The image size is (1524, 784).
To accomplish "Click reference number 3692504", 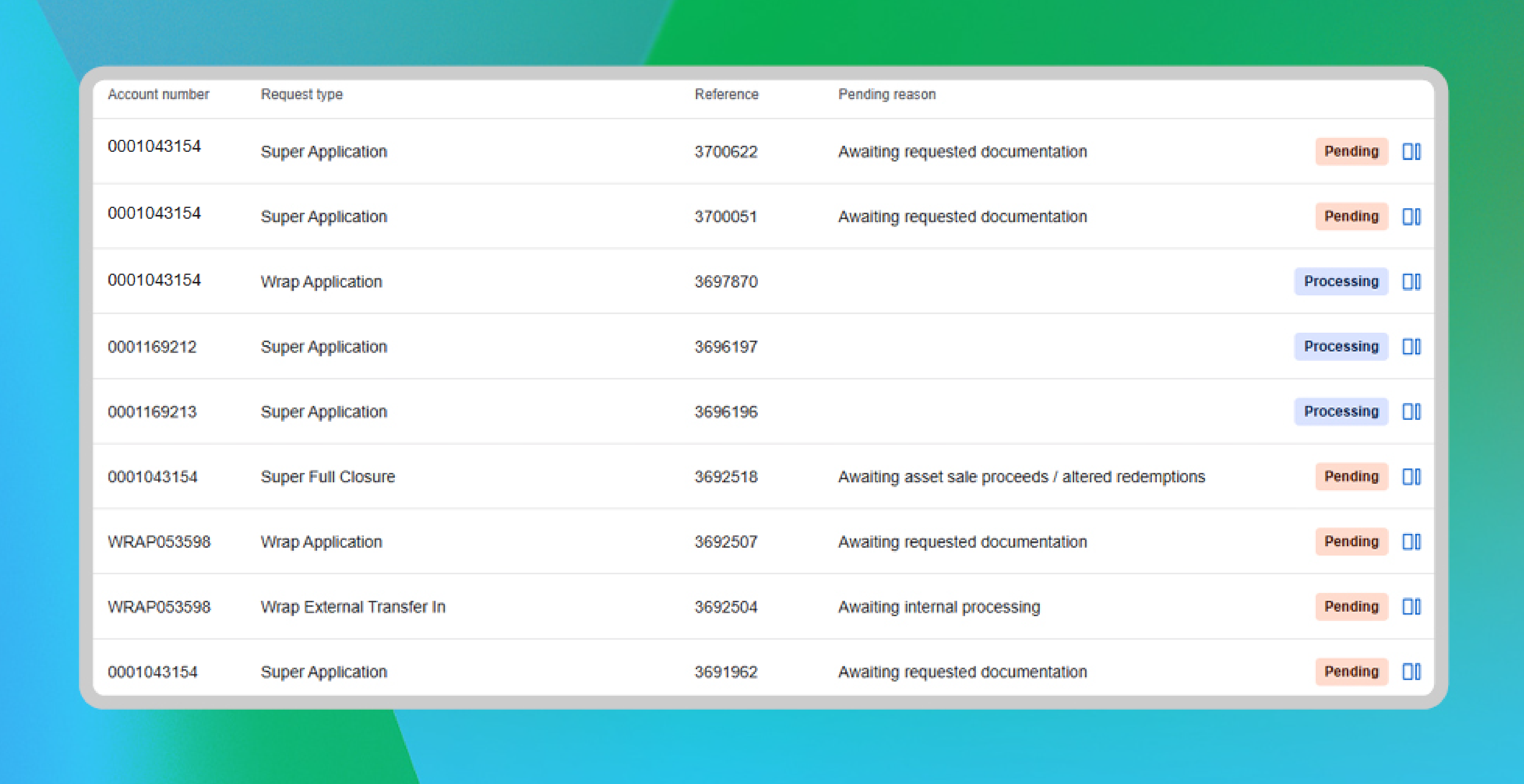I will coord(725,607).
